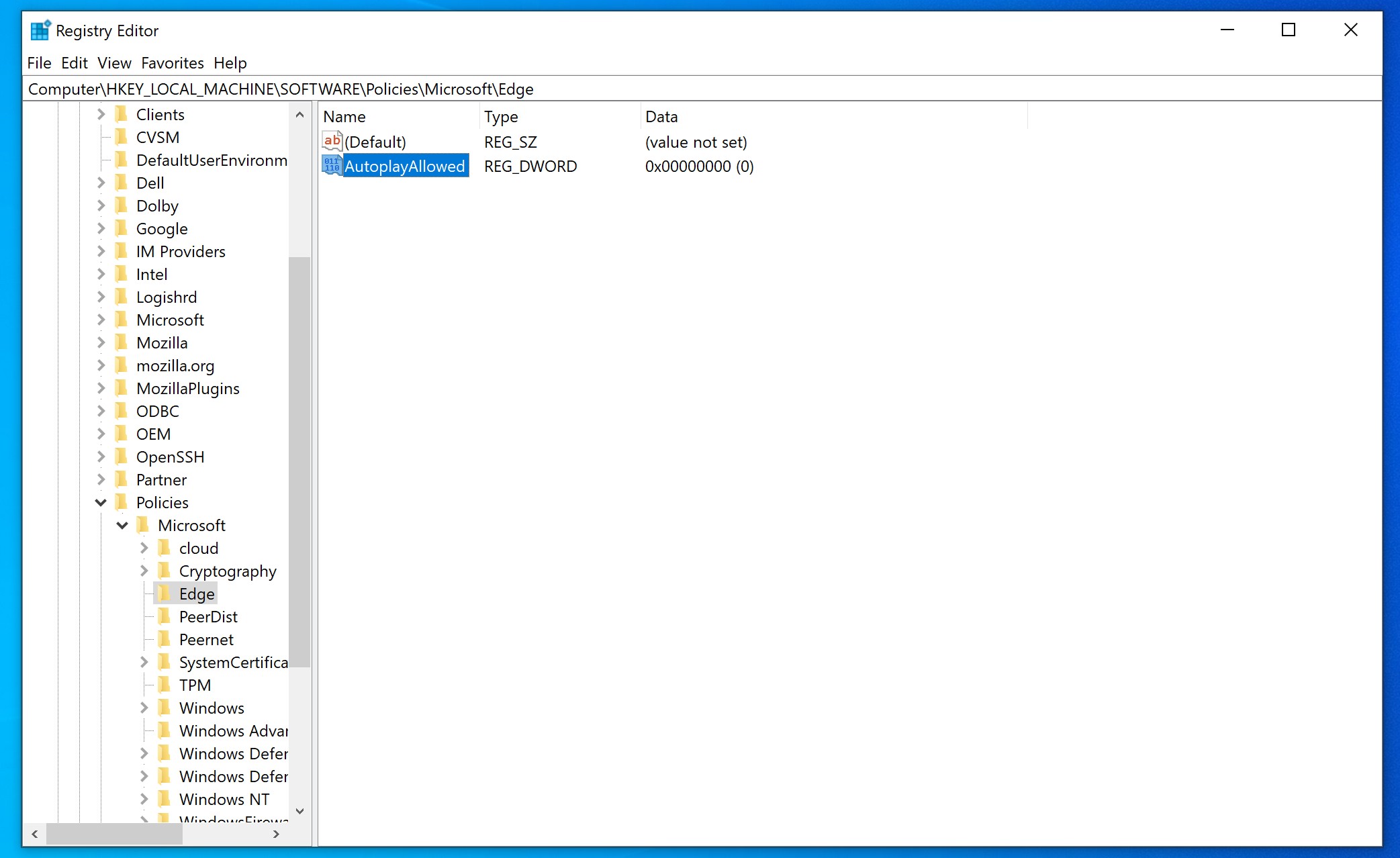Expand the Clients key
This screenshot has width=1400, height=858.
click(101, 114)
